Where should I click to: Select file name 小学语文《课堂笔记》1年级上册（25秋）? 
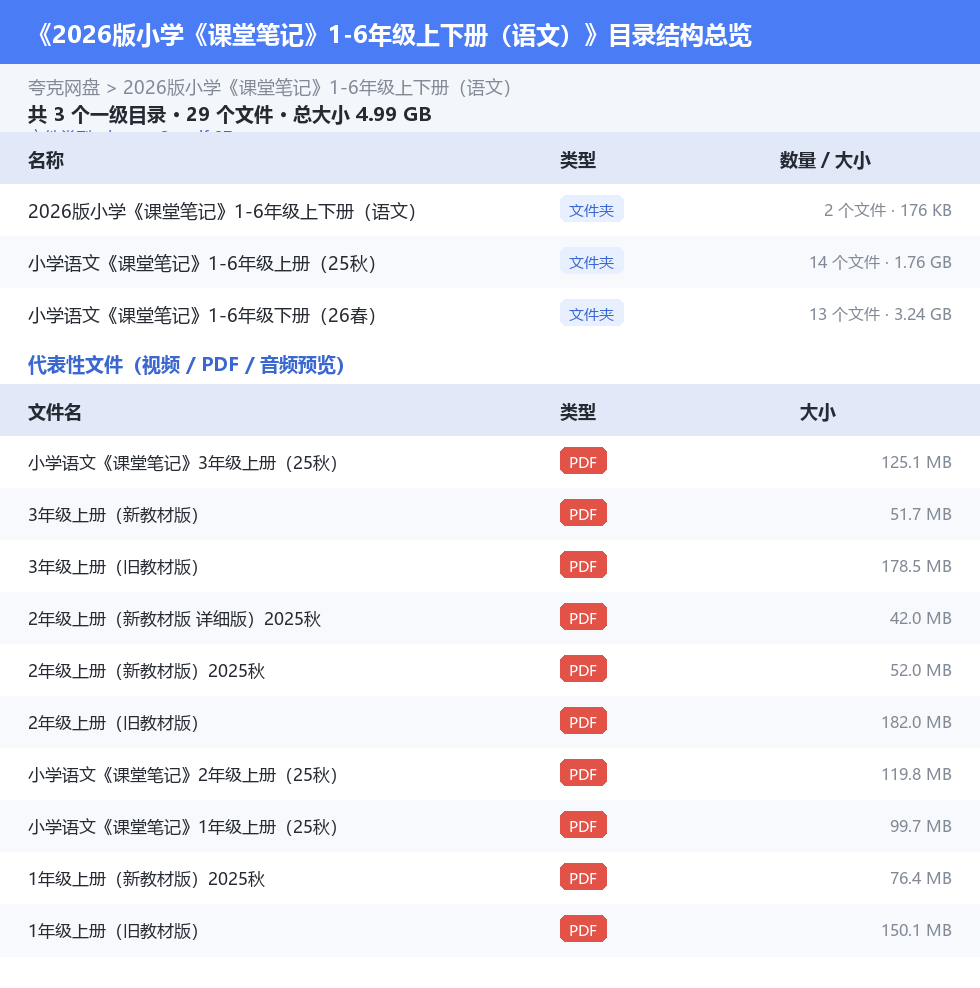click(183, 827)
